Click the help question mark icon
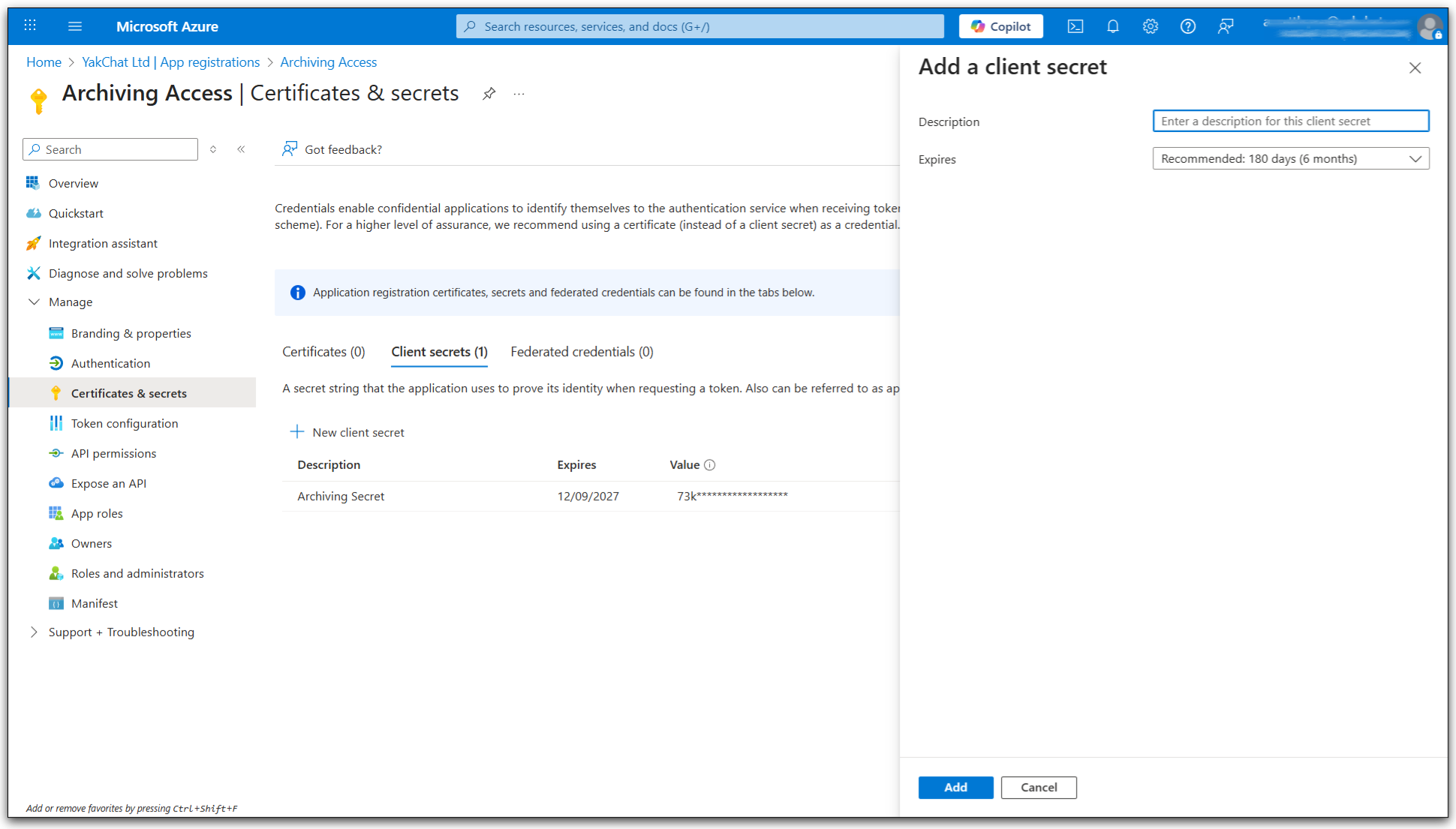1456x829 pixels. click(x=1187, y=26)
